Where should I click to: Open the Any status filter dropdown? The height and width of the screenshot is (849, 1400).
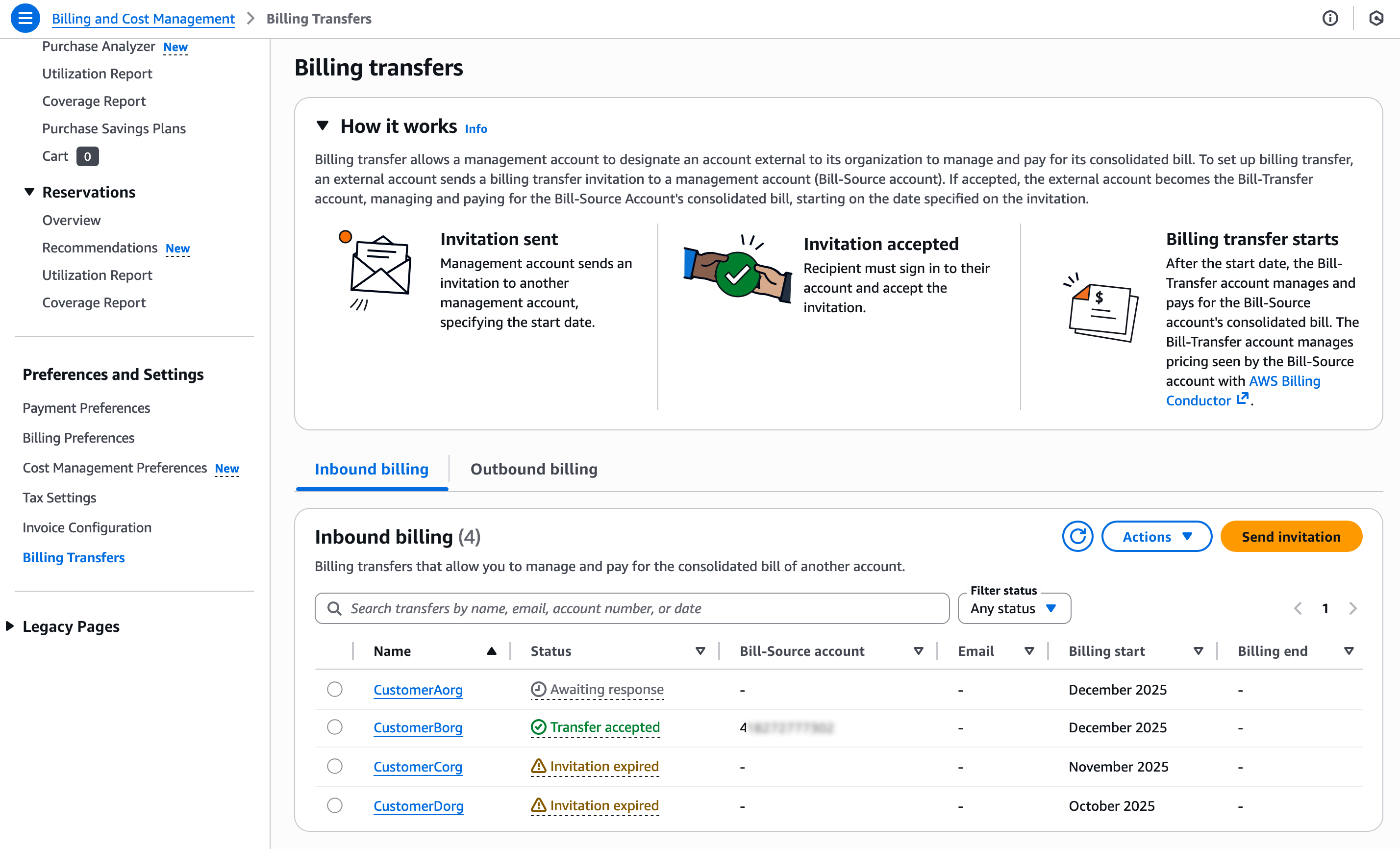click(1014, 608)
